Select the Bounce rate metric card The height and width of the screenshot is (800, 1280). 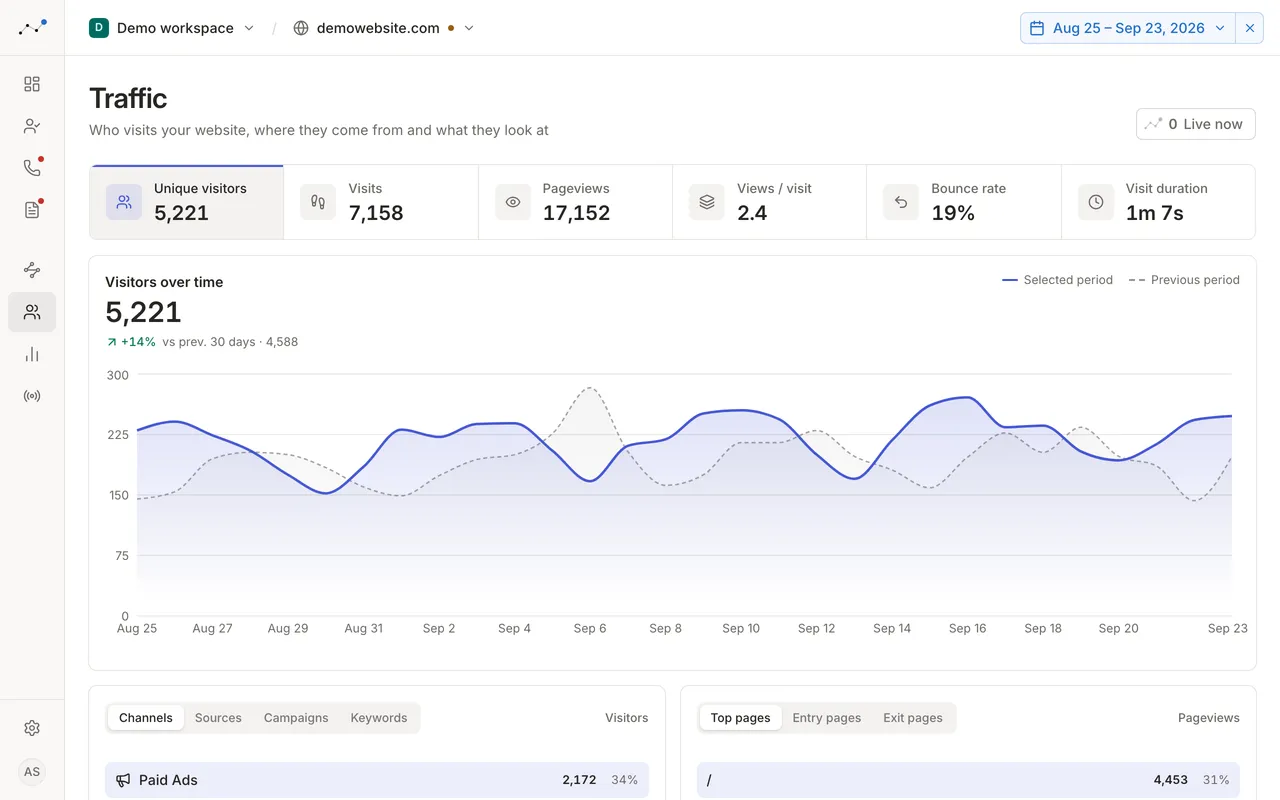[x=964, y=202]
